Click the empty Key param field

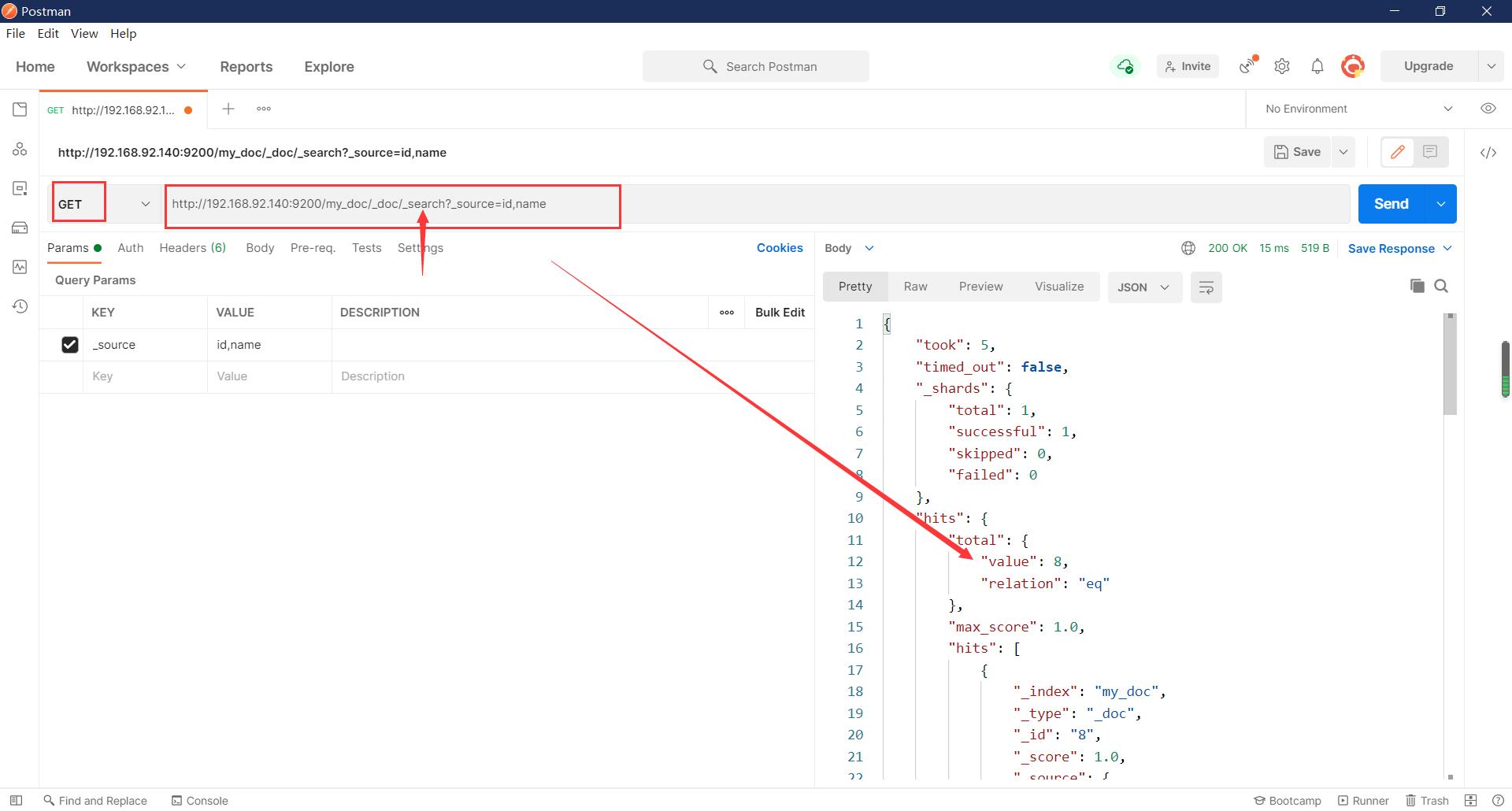[145, 376]
